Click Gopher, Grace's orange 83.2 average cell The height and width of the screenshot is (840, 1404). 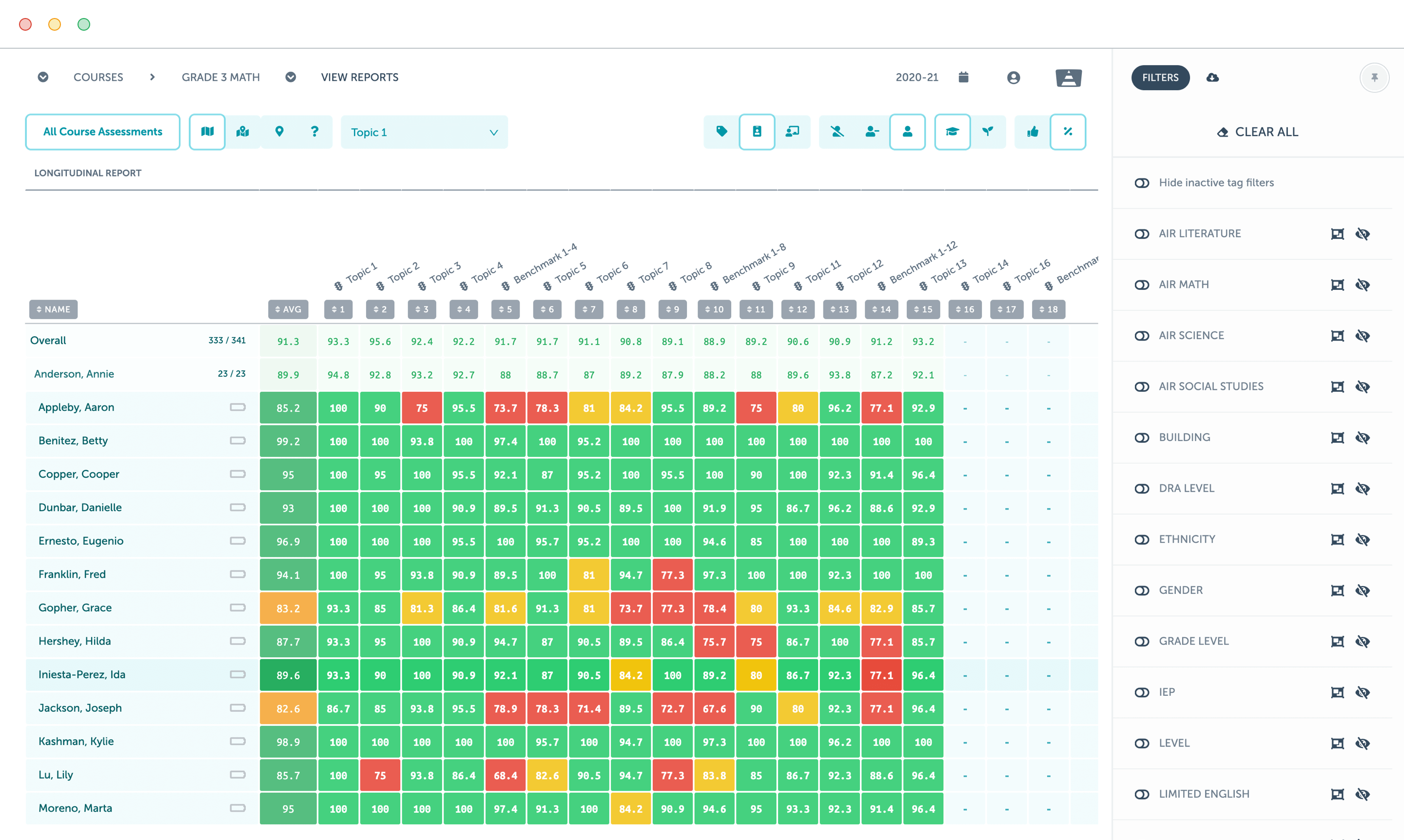(x=288, y=608)
